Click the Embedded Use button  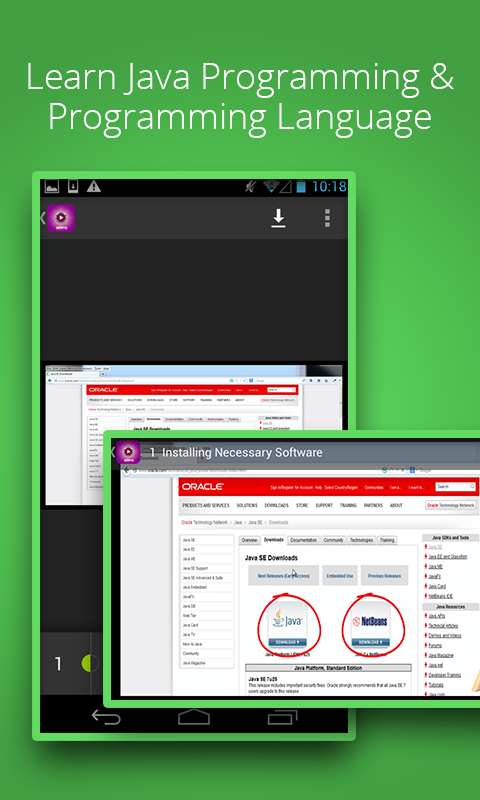click(x=340, y=576)
